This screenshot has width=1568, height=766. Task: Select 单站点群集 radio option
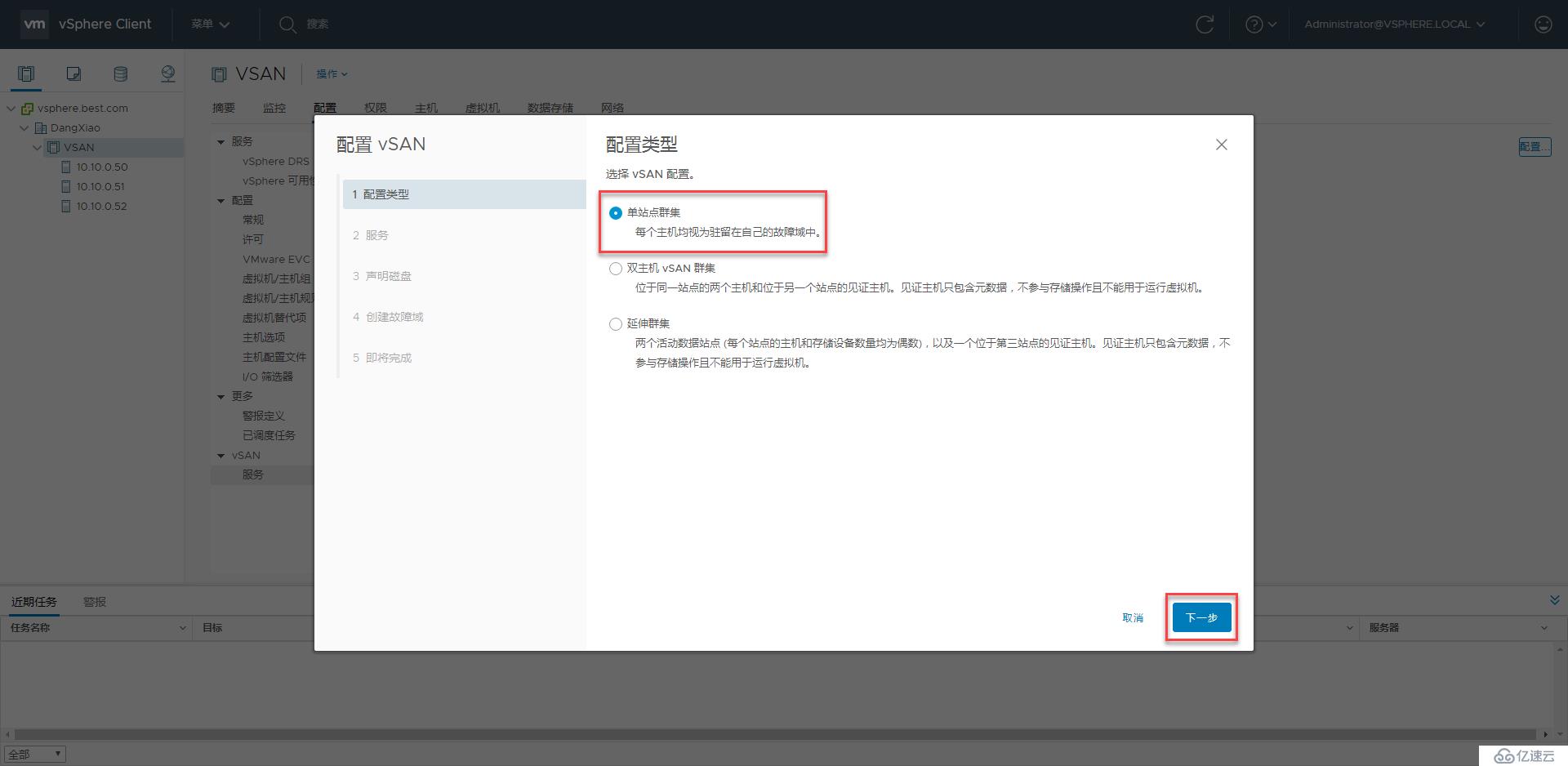[616, 212]
